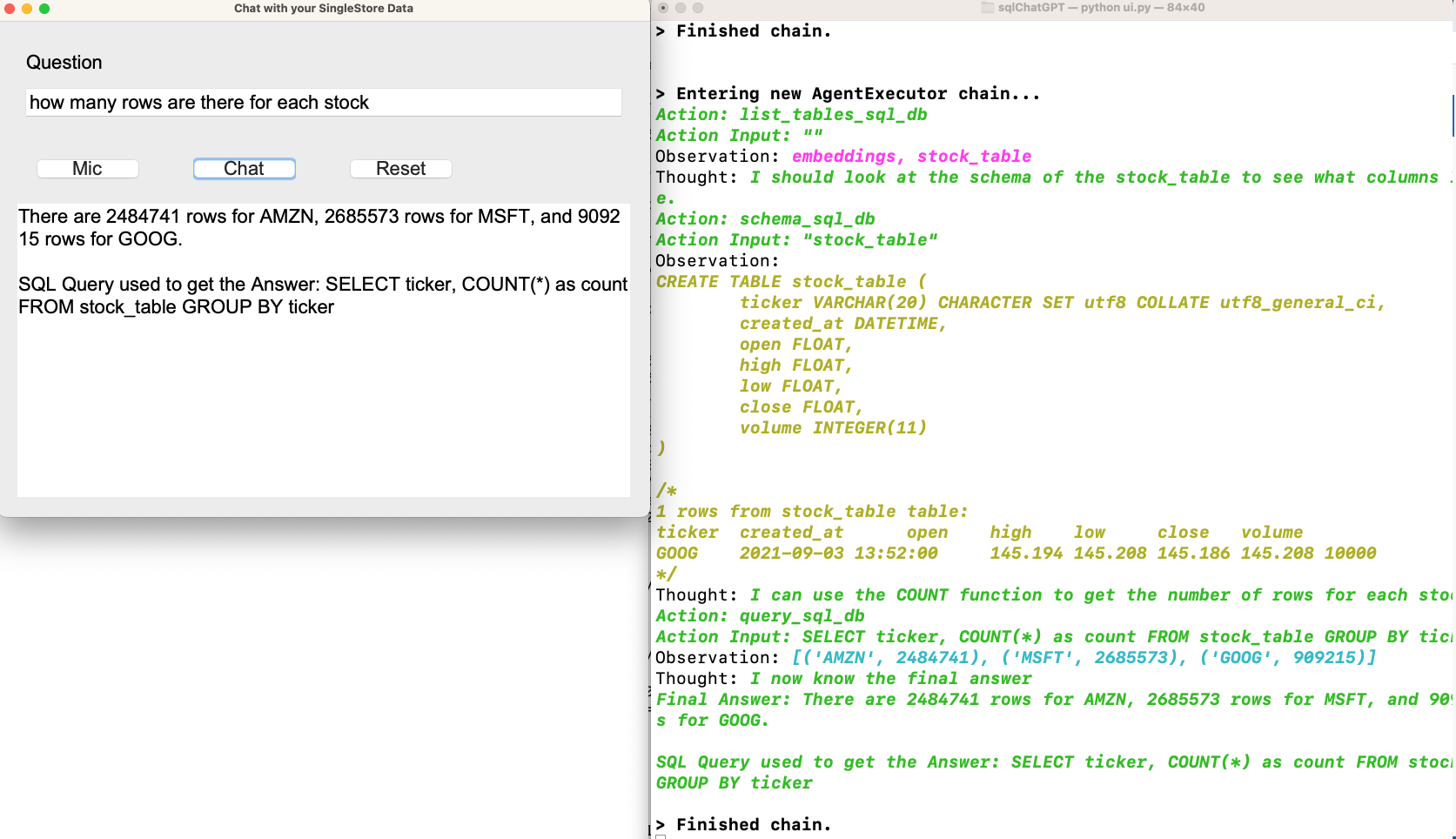Viewport: 1456px width, 839px height.
Task: Click "Action: schema_sql_db" terminal line
Action: tap(765, 218)
